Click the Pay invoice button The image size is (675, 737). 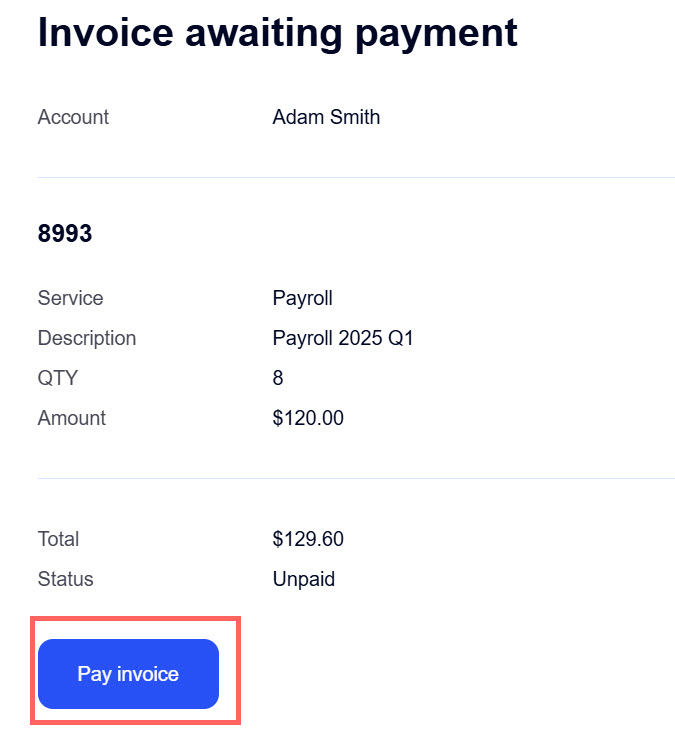click(x=128, y=674)
